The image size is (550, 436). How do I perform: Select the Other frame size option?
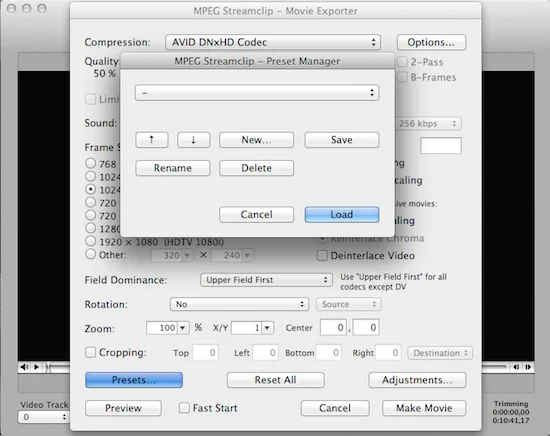(90, 254)
